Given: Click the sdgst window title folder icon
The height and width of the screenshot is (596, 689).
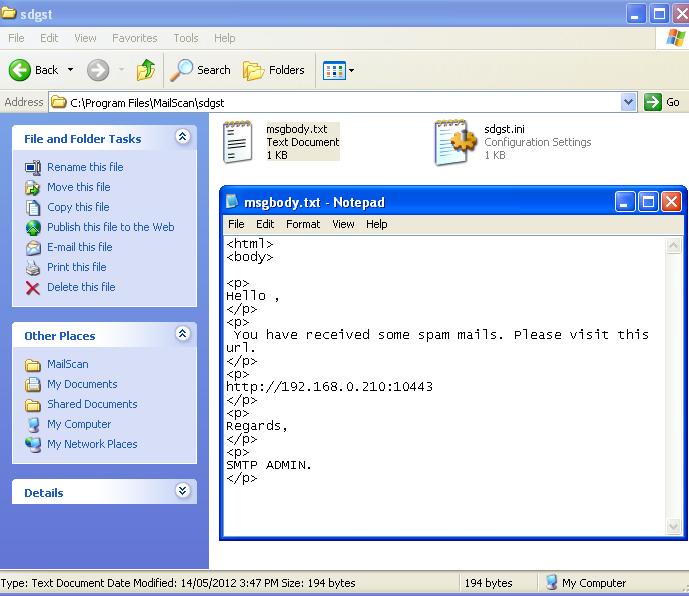Looking at the screenshot, I should click(x=8, y=13).
